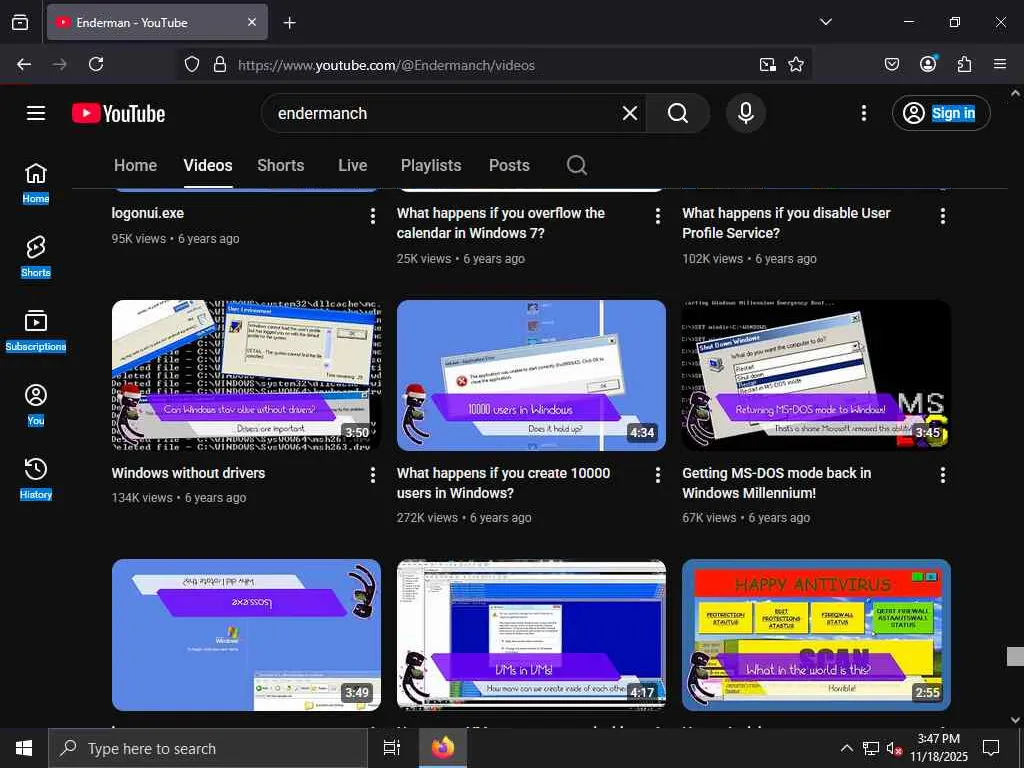The width and height of the screenshot is (1024, 768).
Task: Click the Firefox taskbar icon
Action: click(443, 748)
